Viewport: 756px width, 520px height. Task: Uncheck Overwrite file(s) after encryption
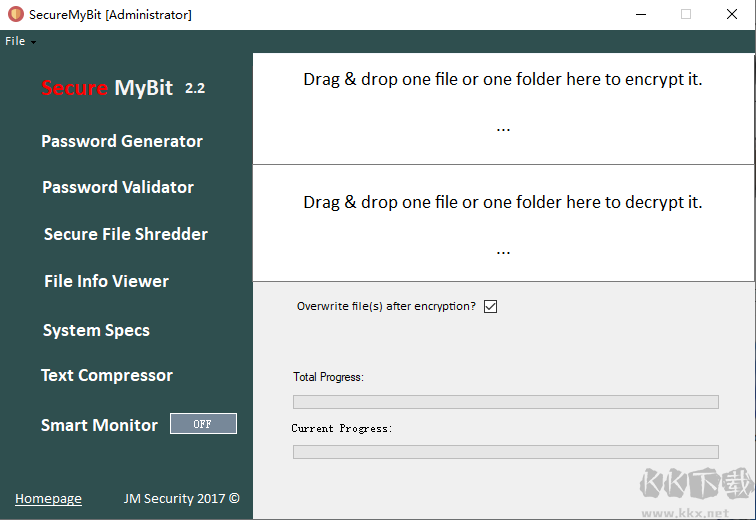pos(490,307)
